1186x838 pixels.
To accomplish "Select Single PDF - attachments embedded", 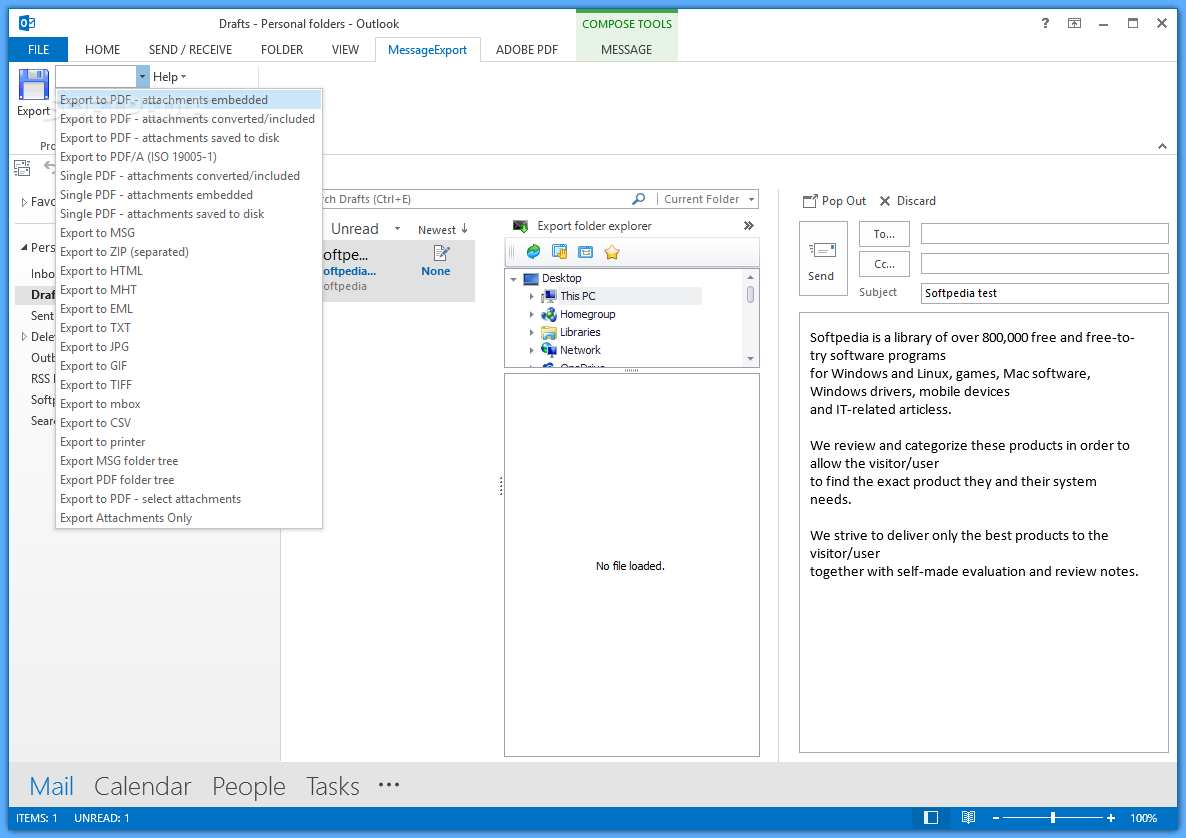I will pyautogui.click(x=189, y=195).
